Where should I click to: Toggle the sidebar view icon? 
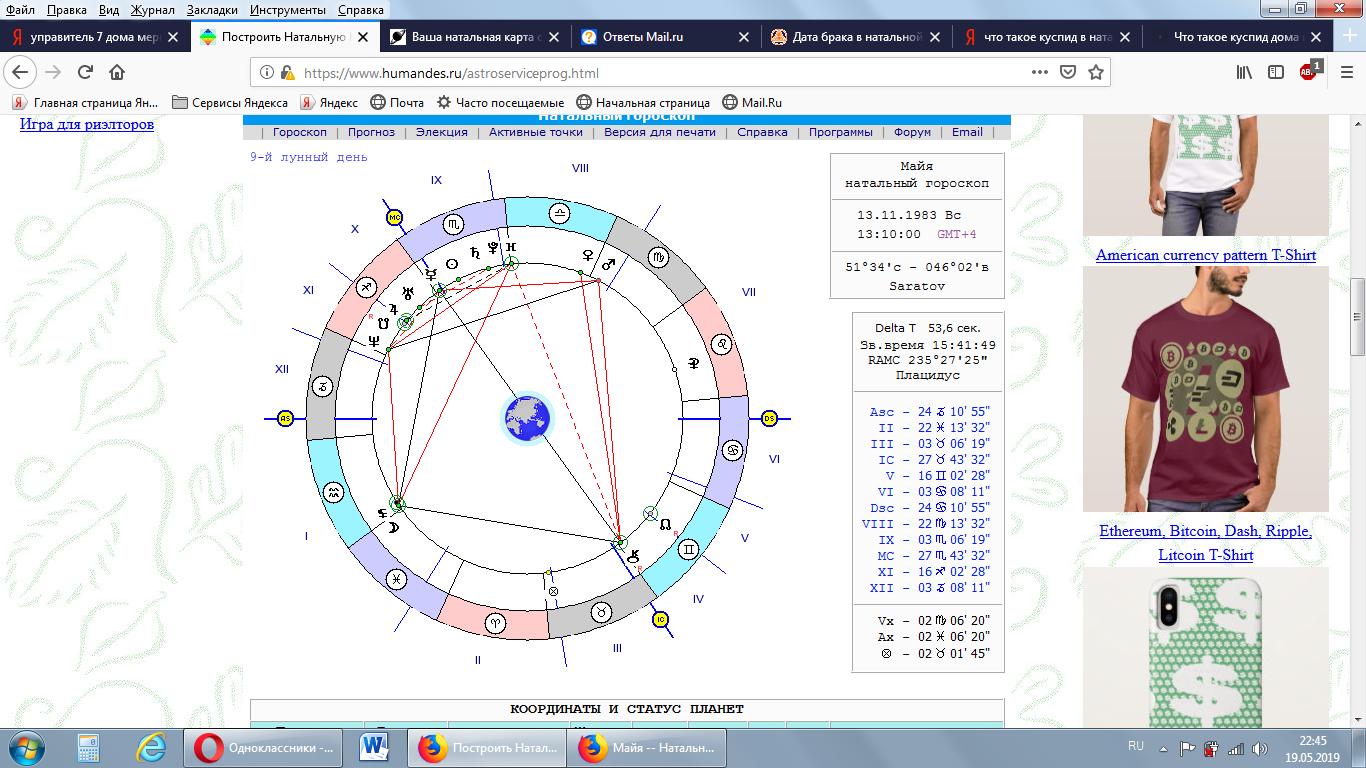(1276, 72)
